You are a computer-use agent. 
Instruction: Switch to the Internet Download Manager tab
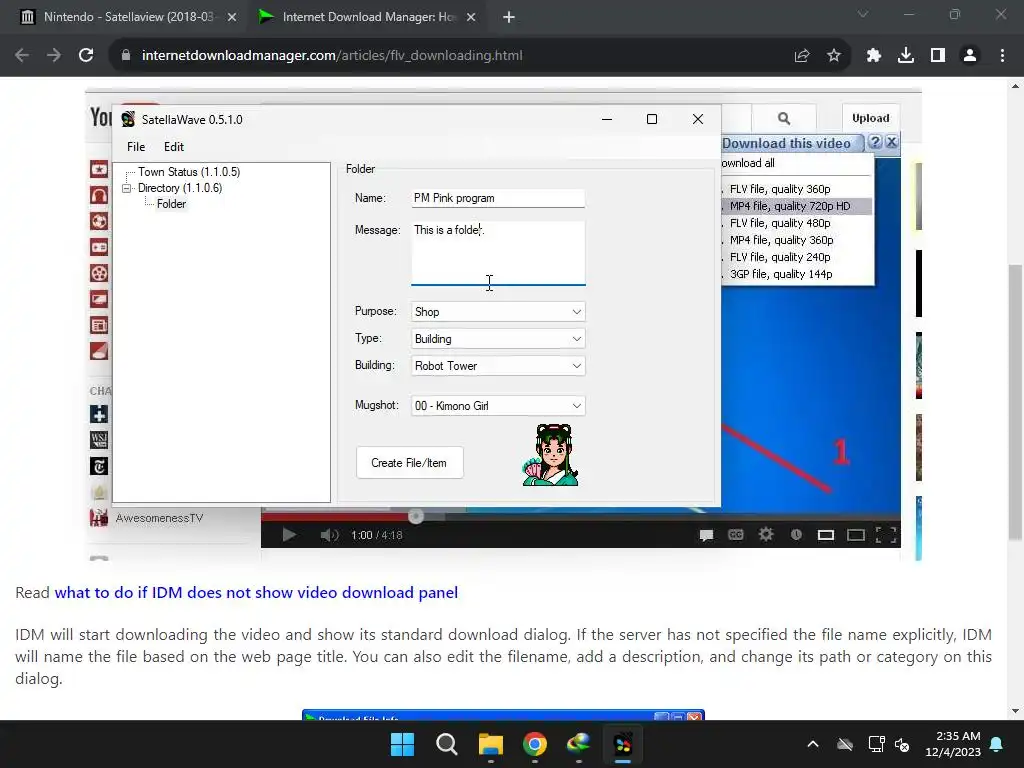(x=367, y=17)
